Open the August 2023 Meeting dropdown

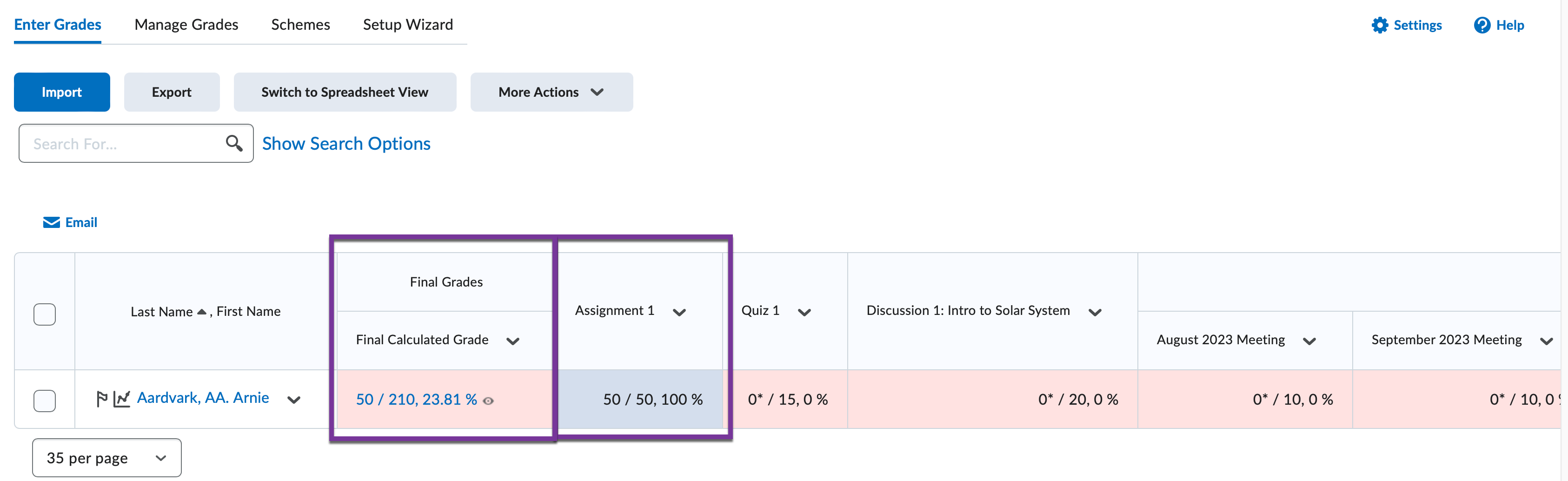(x=1309, y=341)
